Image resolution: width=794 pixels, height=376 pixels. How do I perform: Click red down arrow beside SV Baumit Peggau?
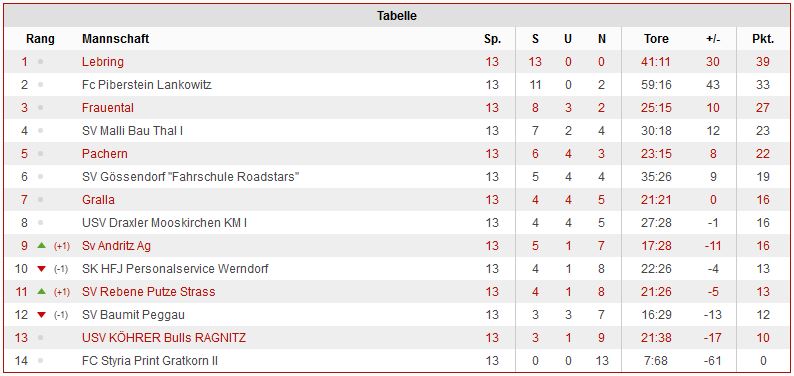pyautogui.click(x=42, y=315)
